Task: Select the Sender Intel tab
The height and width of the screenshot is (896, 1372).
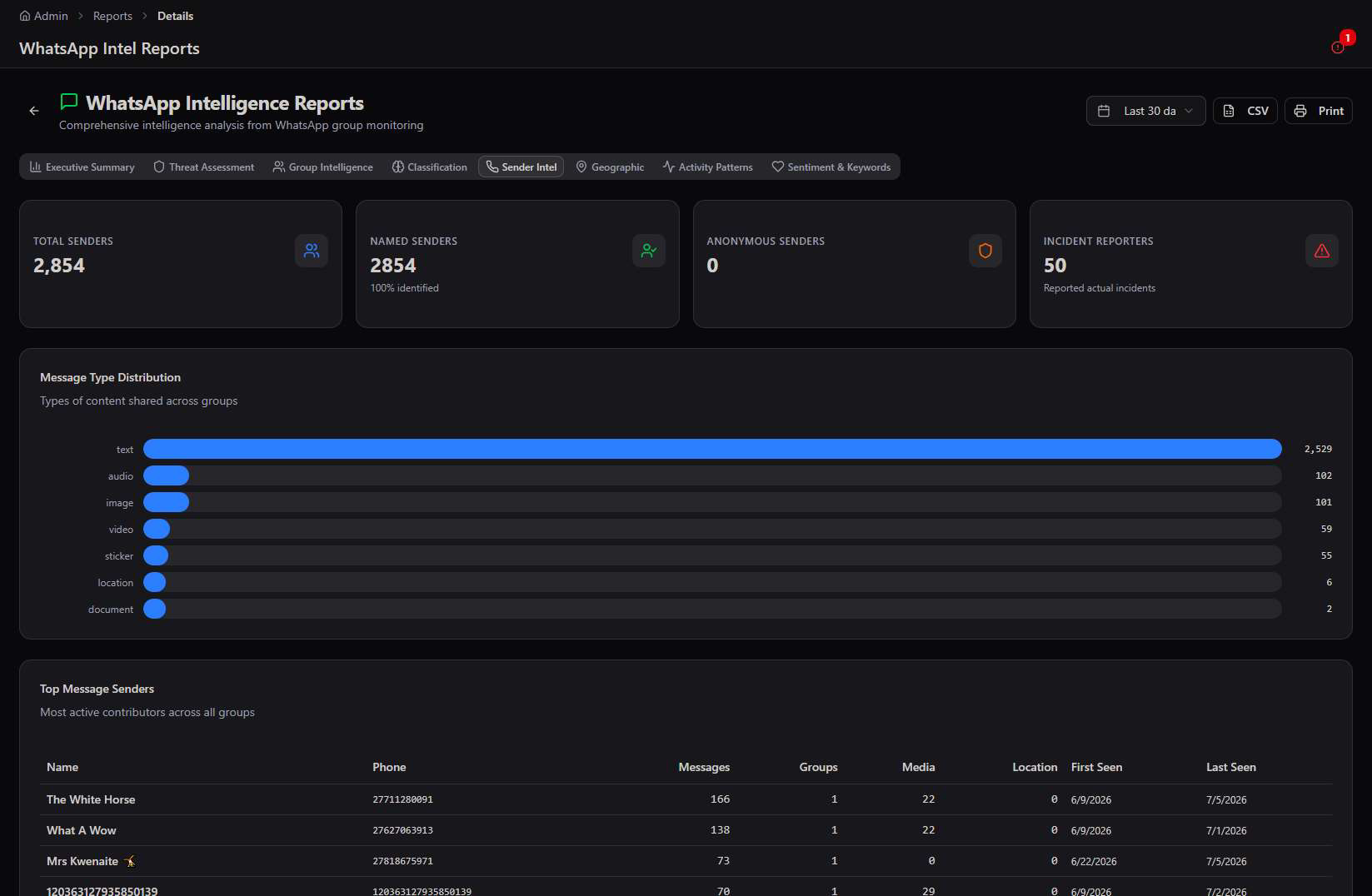Action: [521, 167]
